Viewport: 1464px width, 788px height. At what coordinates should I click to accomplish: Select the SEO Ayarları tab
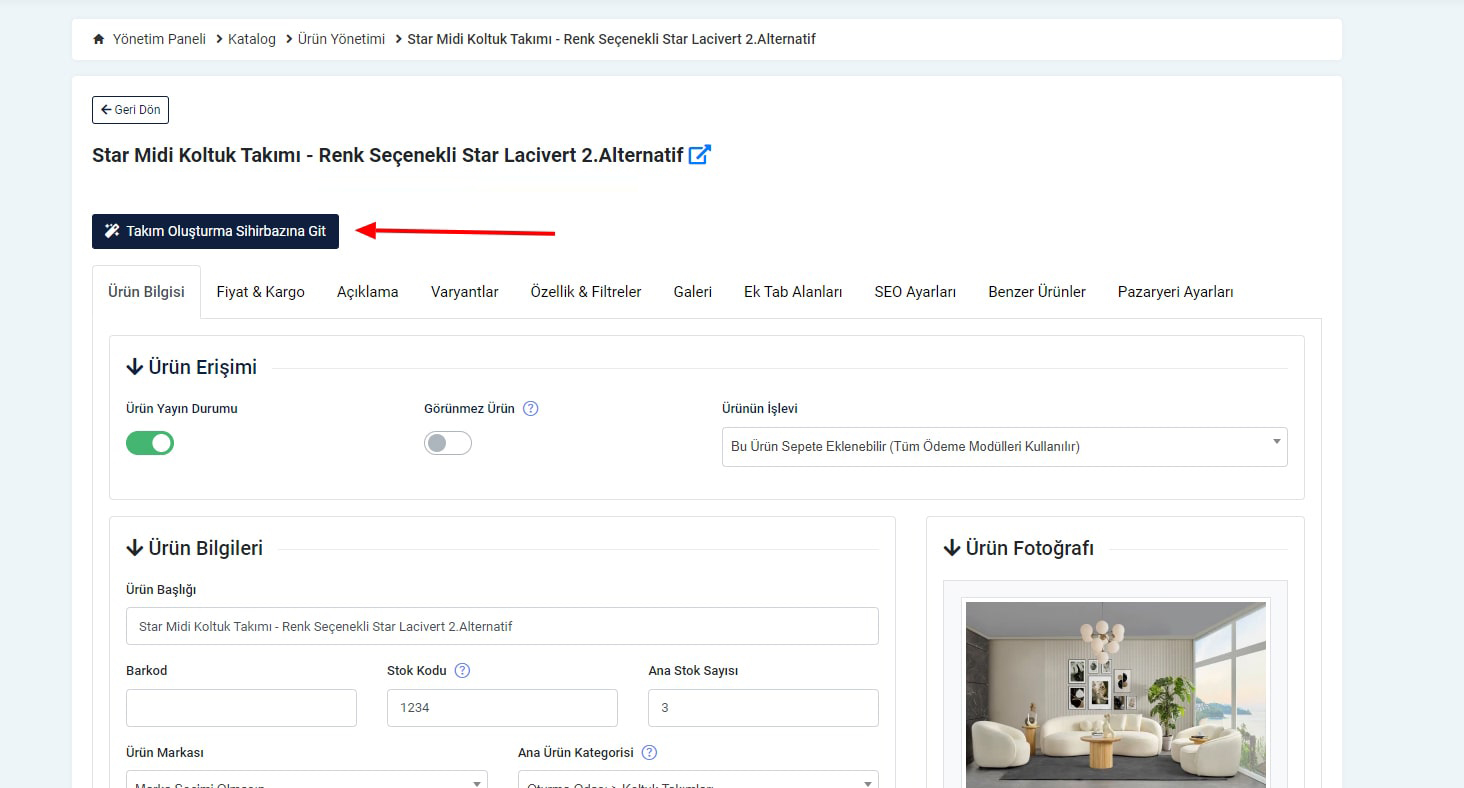point(915,292)
